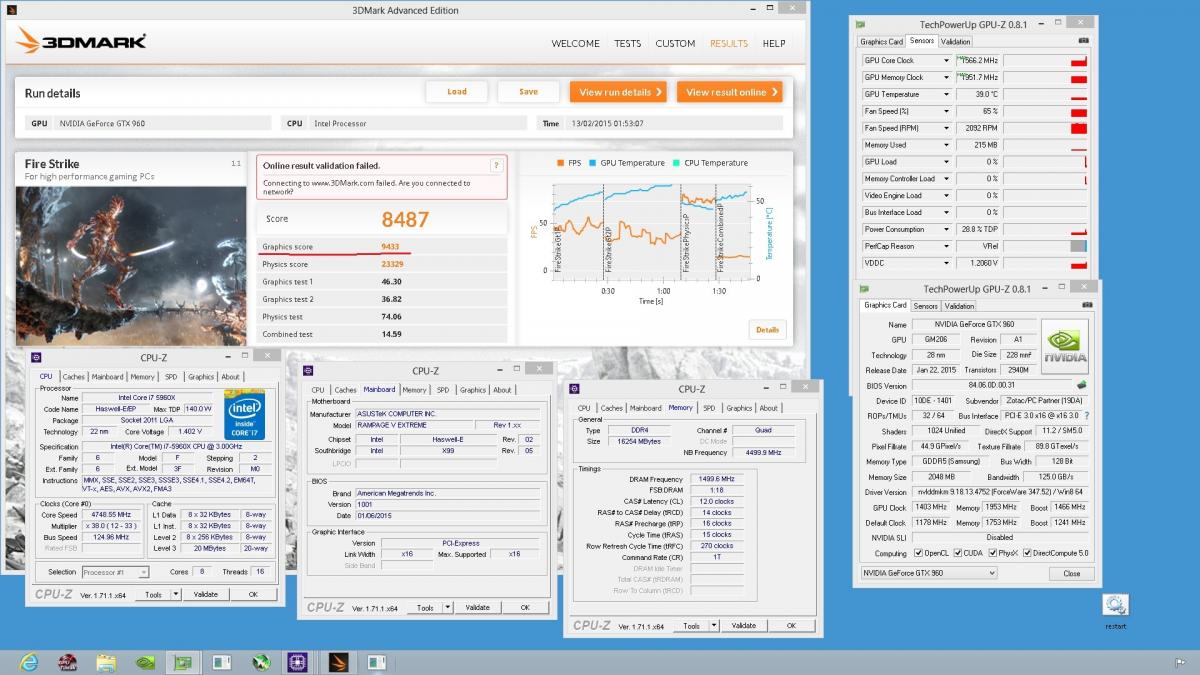Toggle the OpenCL checkbox in GPU-Z
The image size is (1200, 675).
click(919, 553)
